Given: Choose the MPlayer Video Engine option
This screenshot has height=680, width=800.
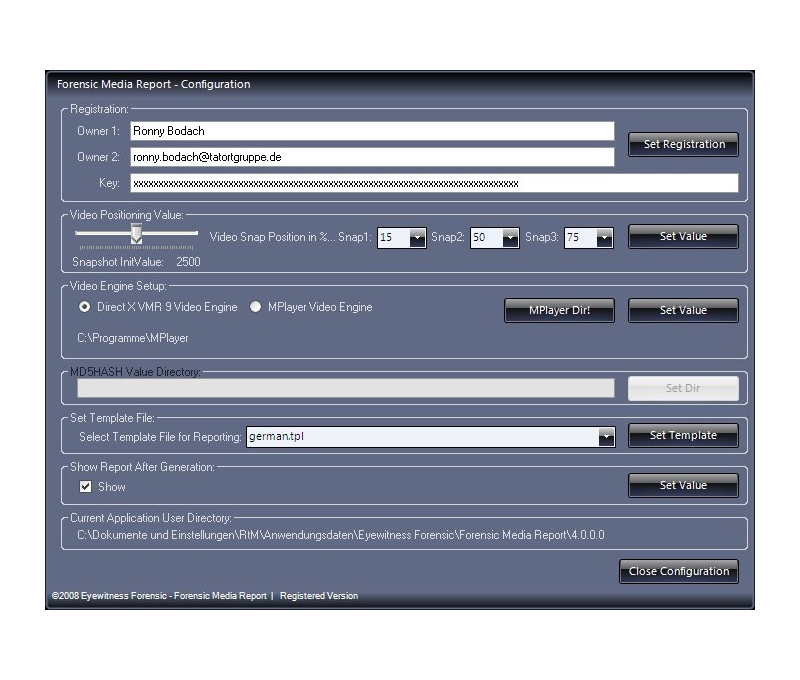Looking at the screenshot, I should (x=256, y=308).
